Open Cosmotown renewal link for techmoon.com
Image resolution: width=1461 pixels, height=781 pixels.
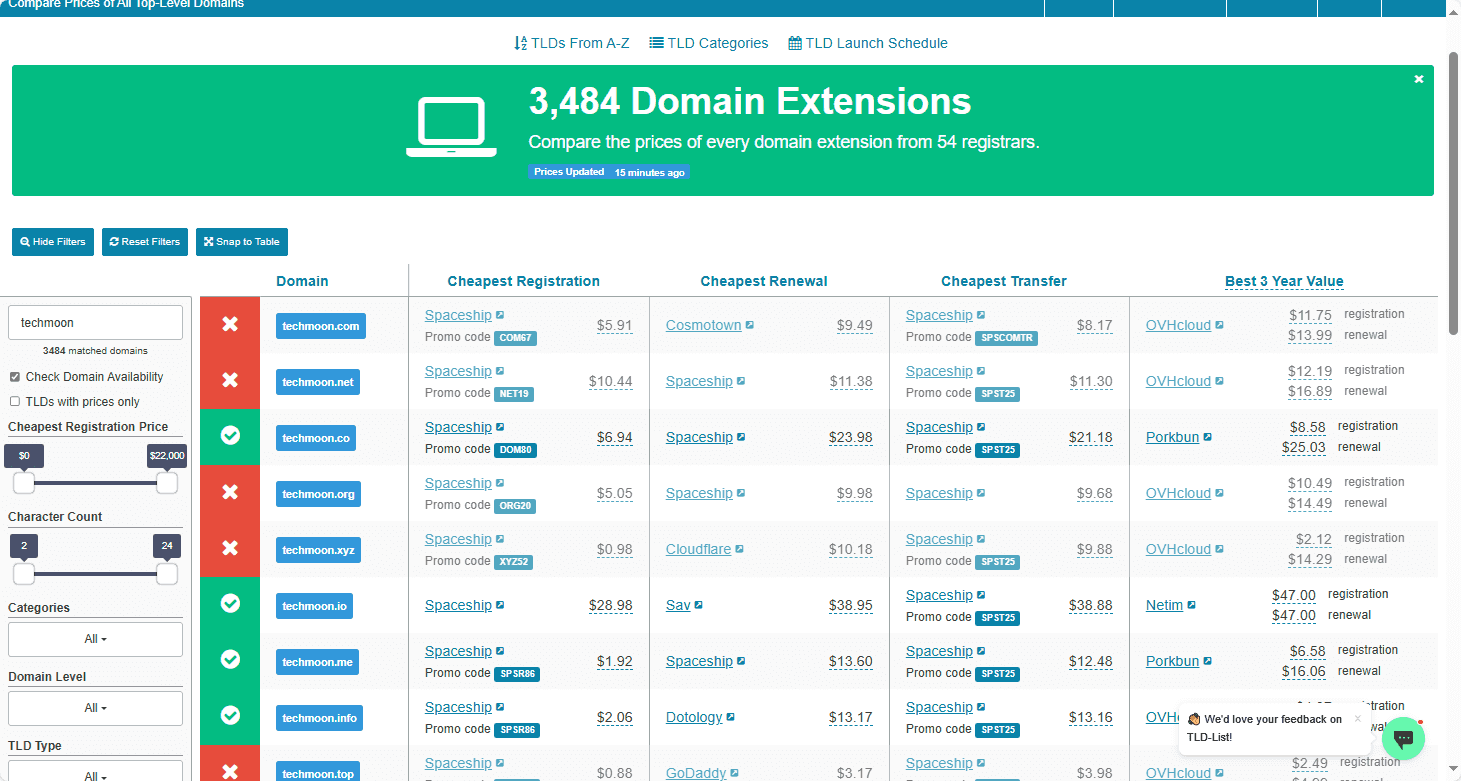[704, 325]
